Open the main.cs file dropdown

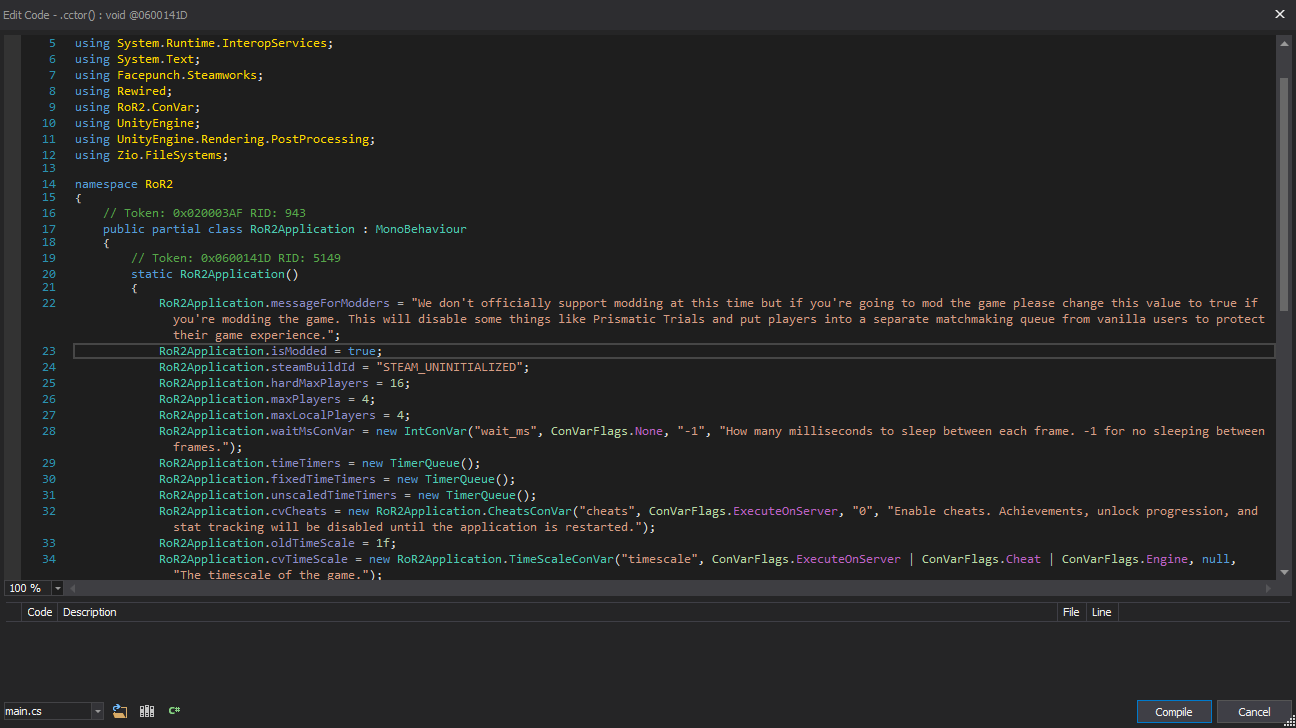97,711
